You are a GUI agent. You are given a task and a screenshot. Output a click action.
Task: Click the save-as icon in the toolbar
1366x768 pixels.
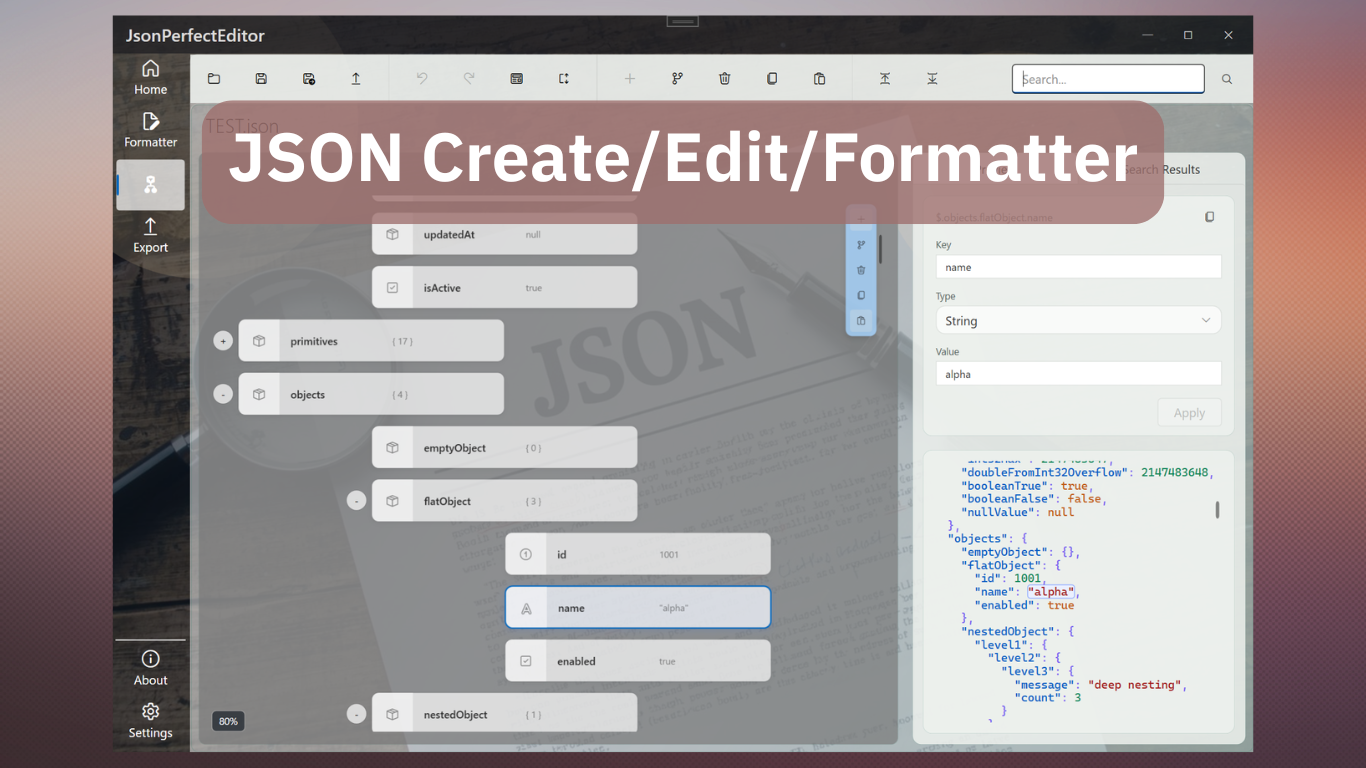pyautogui.click(x=309, y=79)
